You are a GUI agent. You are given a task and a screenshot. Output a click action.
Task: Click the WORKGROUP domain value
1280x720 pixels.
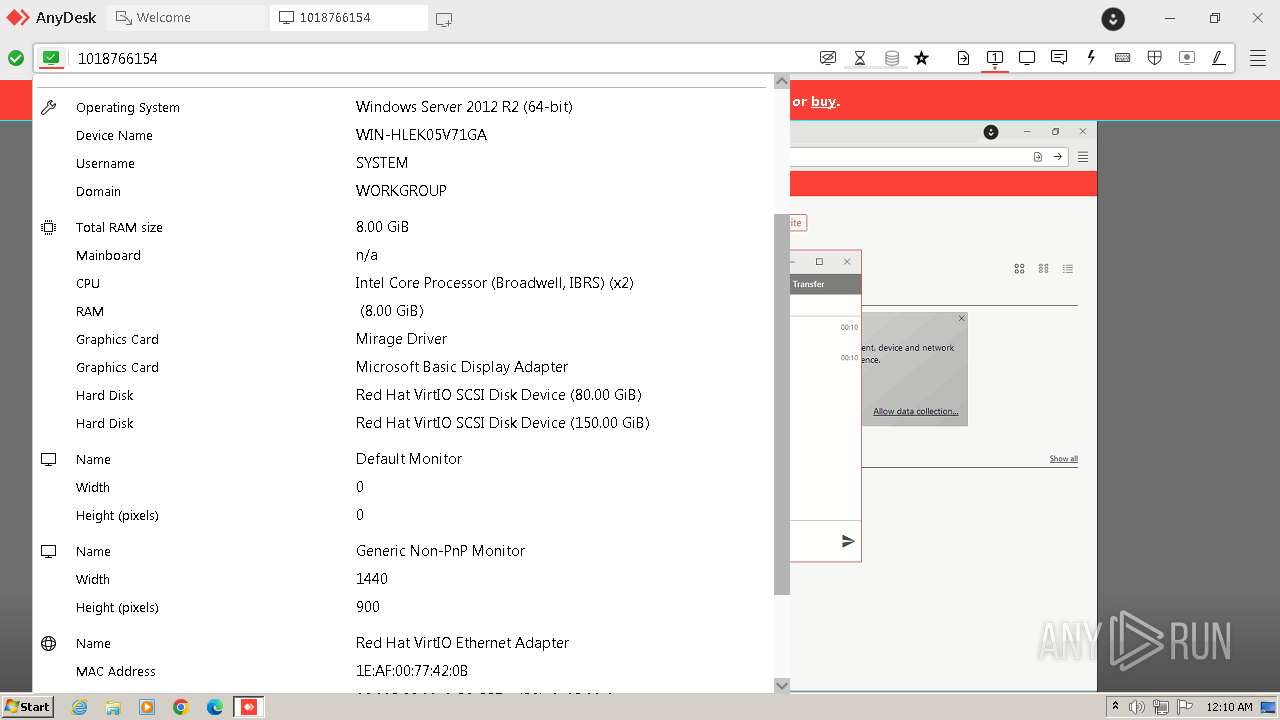(401, 190)
